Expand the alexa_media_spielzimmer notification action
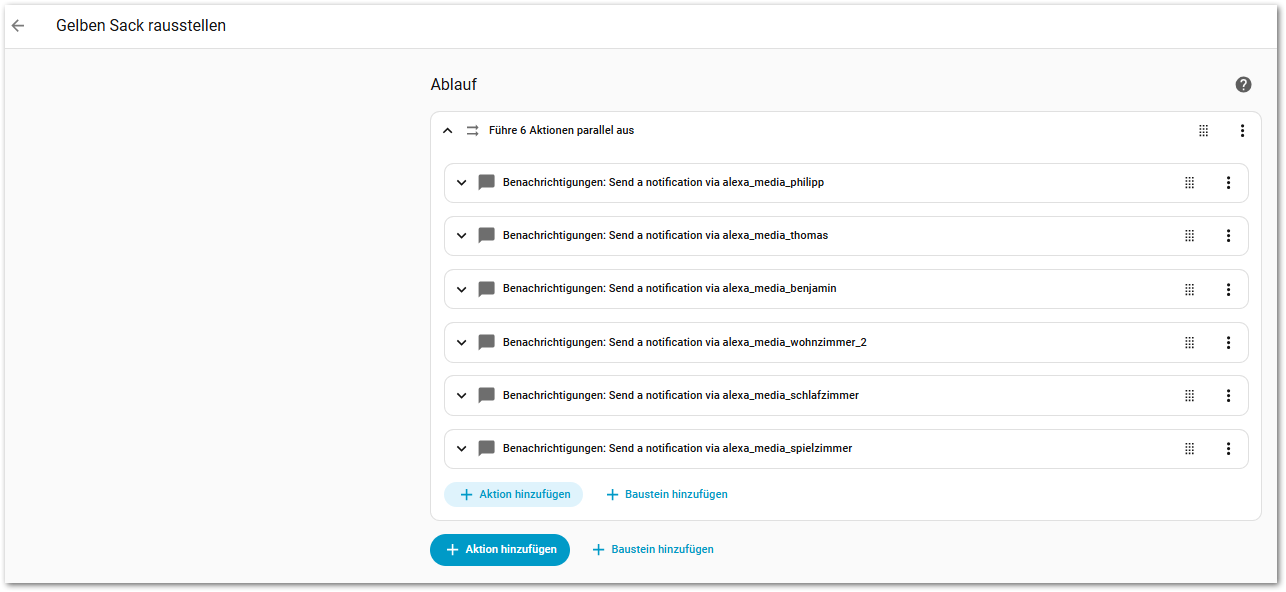The image size is (1286, 592). pos(461,449)
